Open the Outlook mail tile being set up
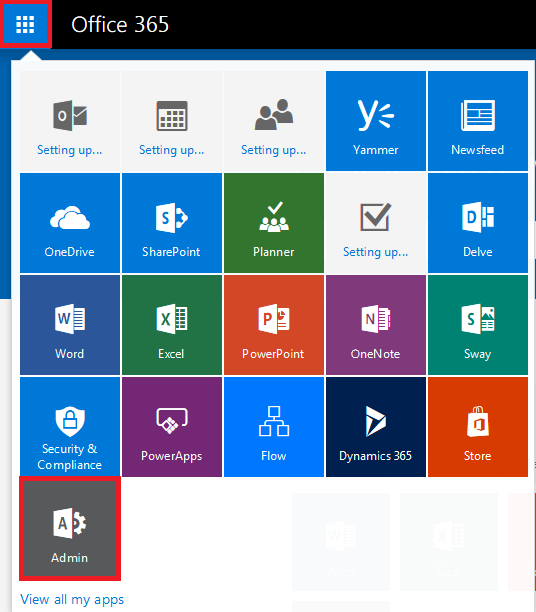 point(70,121)
